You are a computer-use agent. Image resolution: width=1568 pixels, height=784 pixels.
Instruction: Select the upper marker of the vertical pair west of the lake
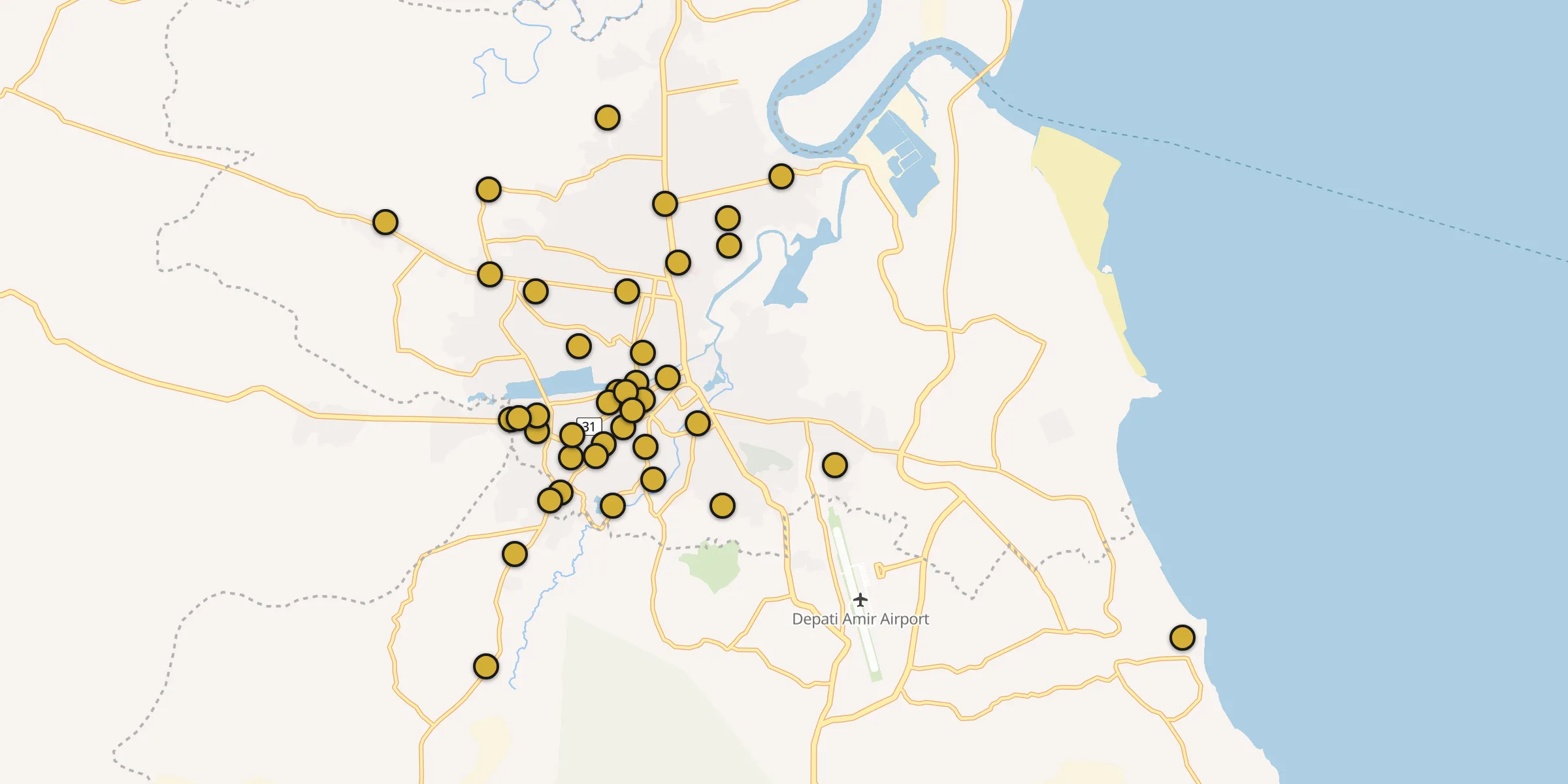728,218
